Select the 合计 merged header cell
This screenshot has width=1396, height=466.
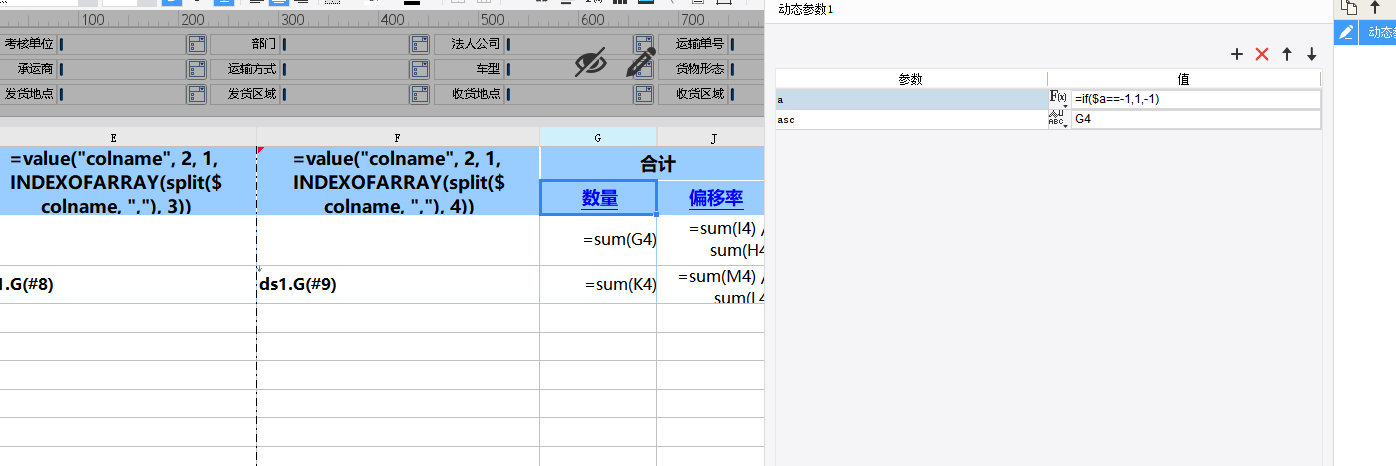[652, 164]
